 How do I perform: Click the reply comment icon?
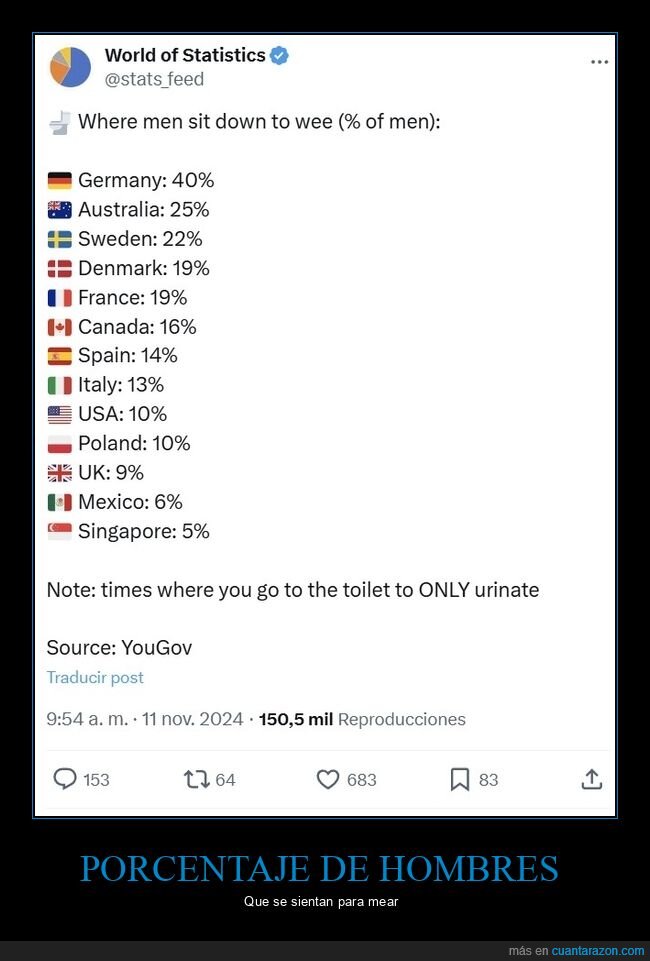point(65,779)
